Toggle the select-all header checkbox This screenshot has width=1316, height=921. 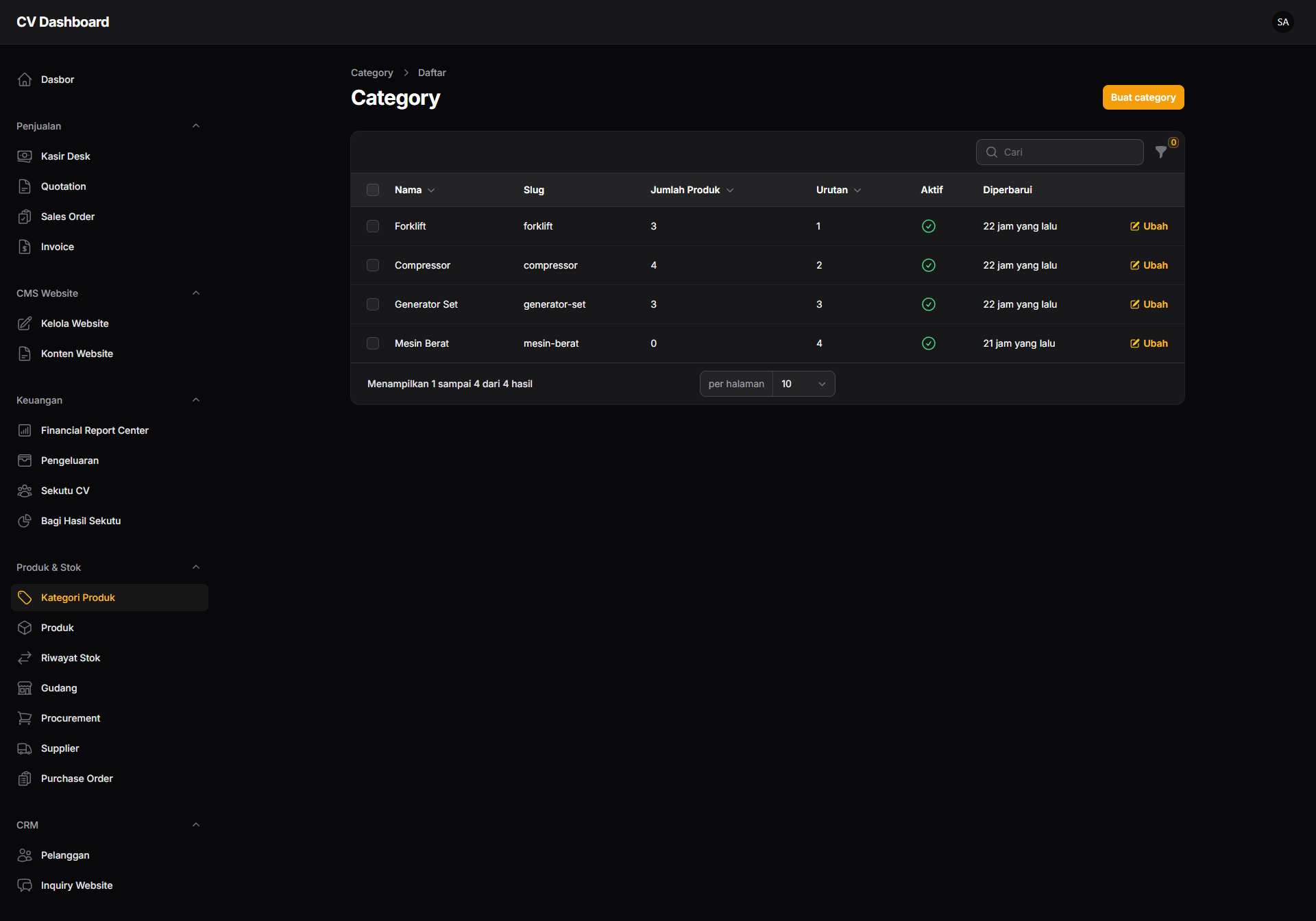tap(373, 190)
